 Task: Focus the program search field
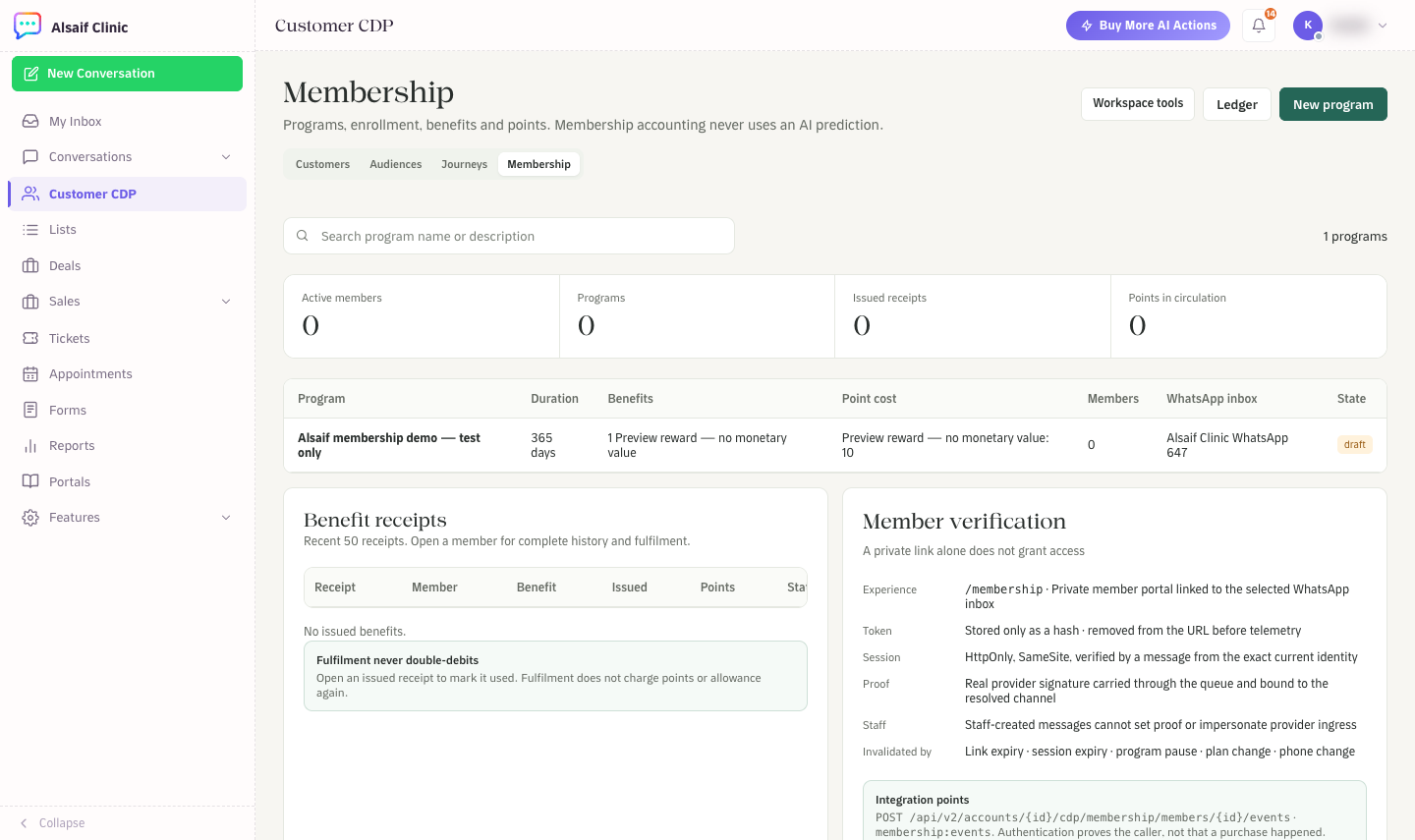click(509, 236)
